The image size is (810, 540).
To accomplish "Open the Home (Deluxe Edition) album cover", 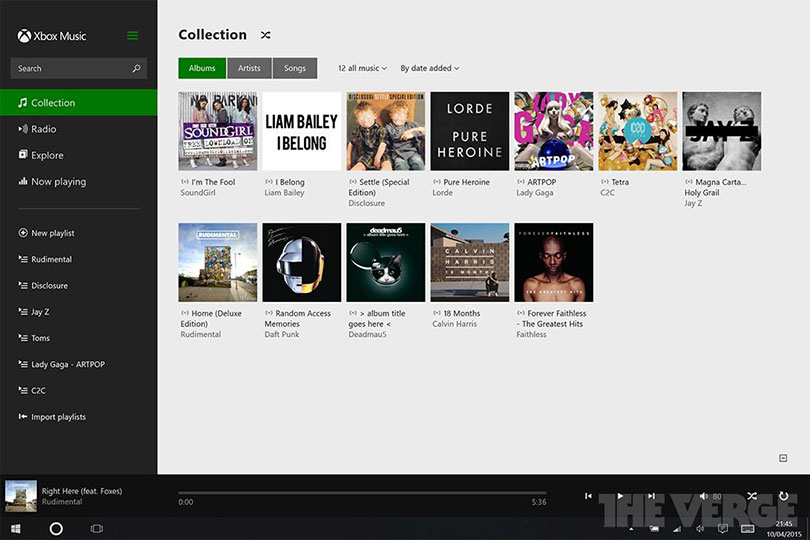I will tap(217, 263).
